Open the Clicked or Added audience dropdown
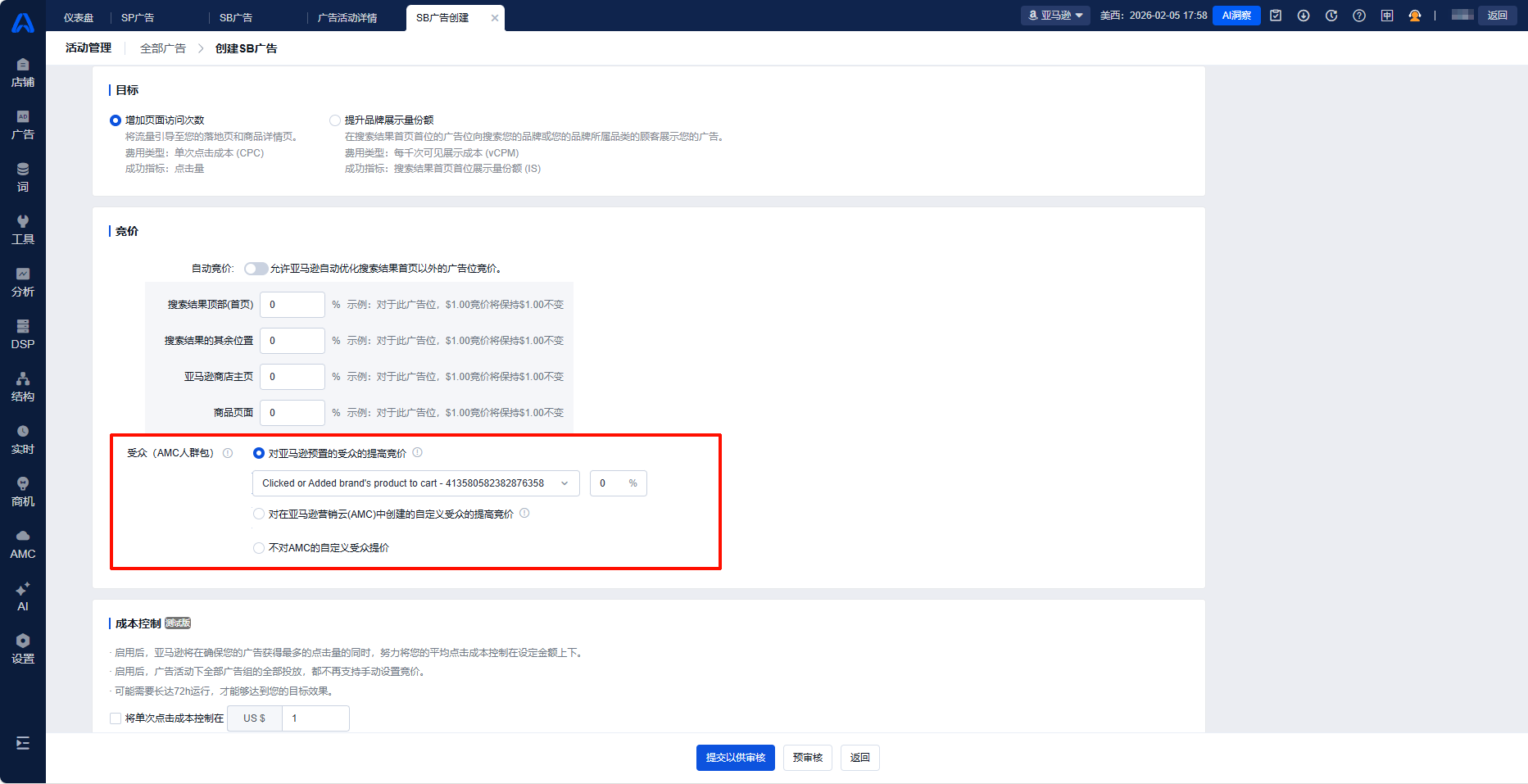This screenshot has width=1528, height=784. [x=415, y=483]
